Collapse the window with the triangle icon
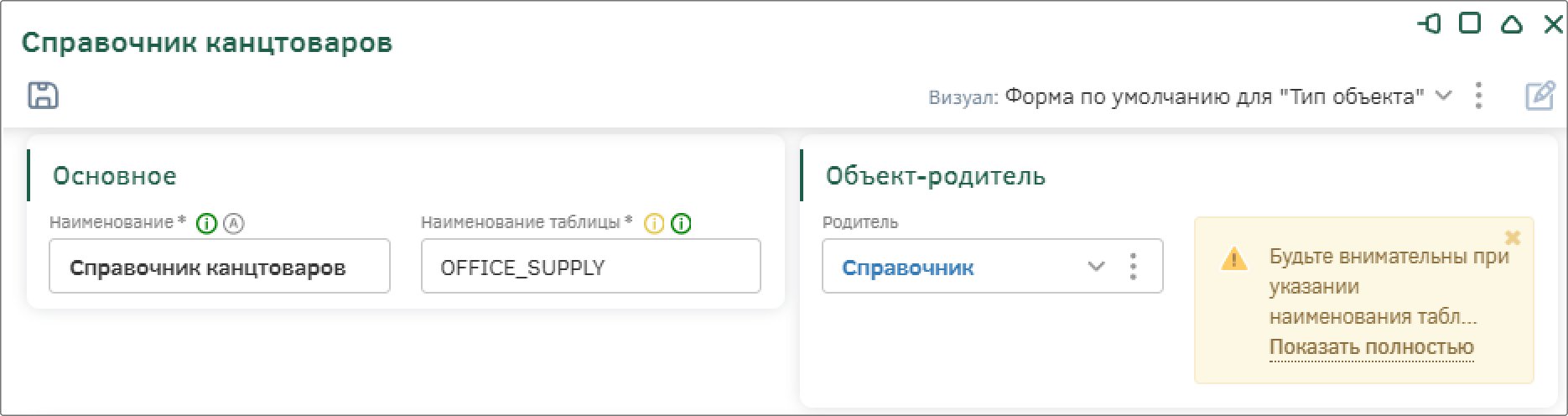This screenshot has width=1568, height=416. [x=1512, y=24]
